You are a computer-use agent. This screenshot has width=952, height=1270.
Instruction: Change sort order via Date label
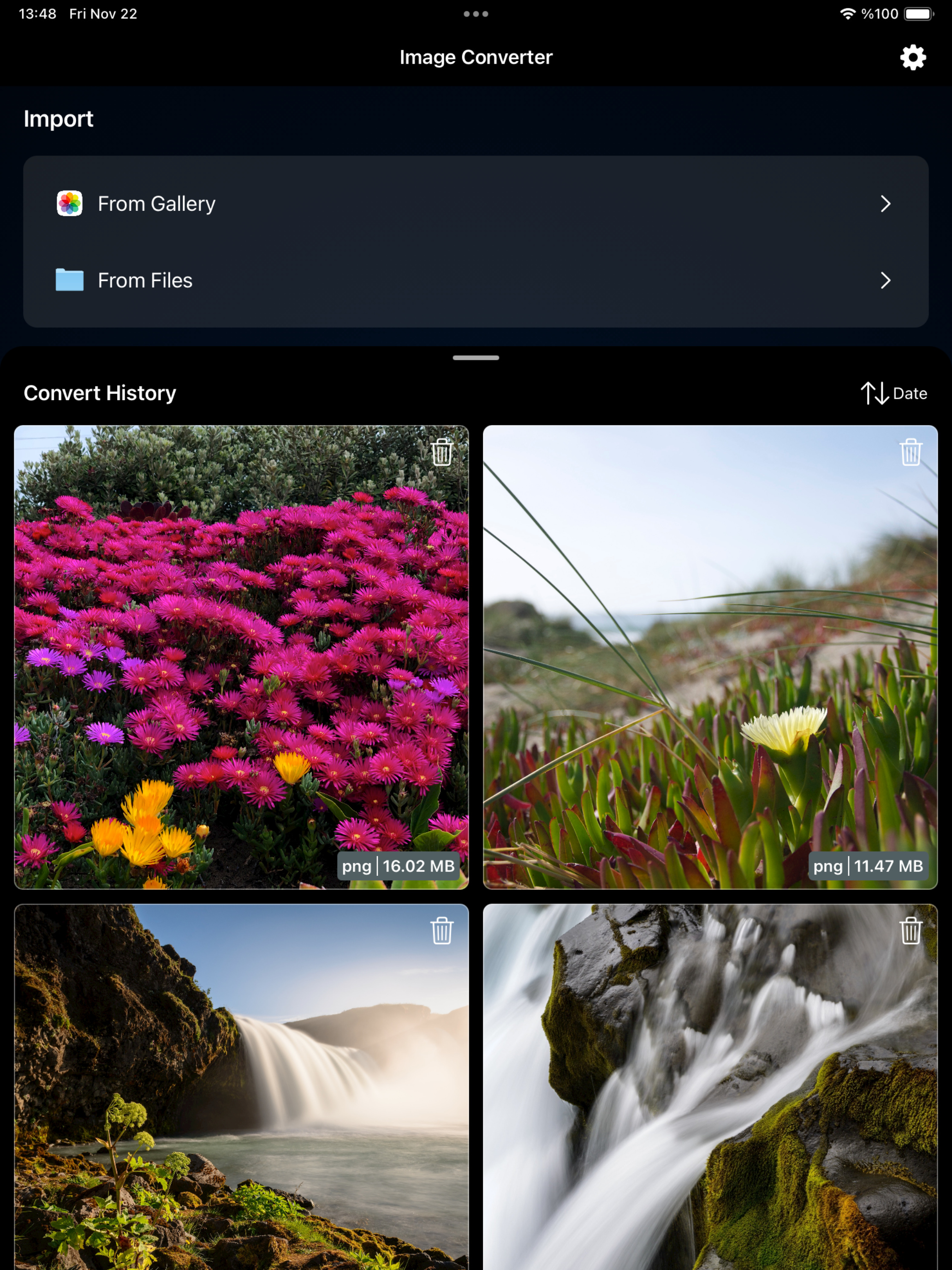[910, 393]
